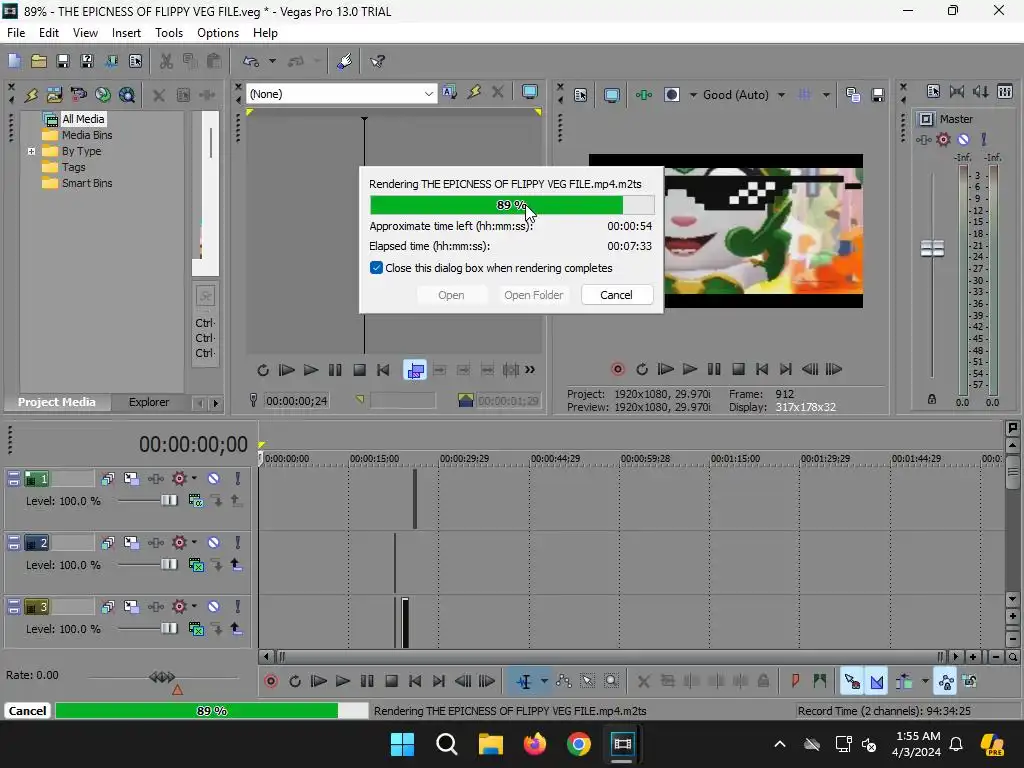Open Google Chrome from taskbar
The image size is (1024, 768).
point(578,744)
